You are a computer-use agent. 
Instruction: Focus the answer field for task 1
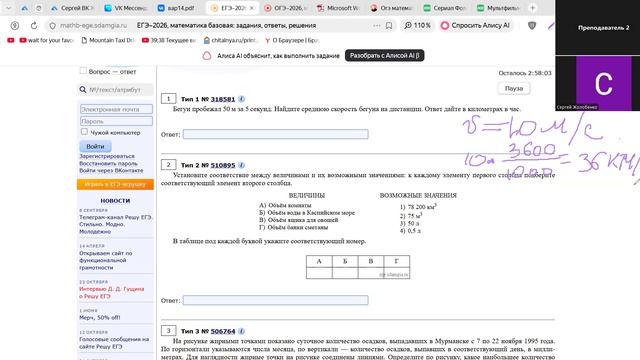(276, 134)
